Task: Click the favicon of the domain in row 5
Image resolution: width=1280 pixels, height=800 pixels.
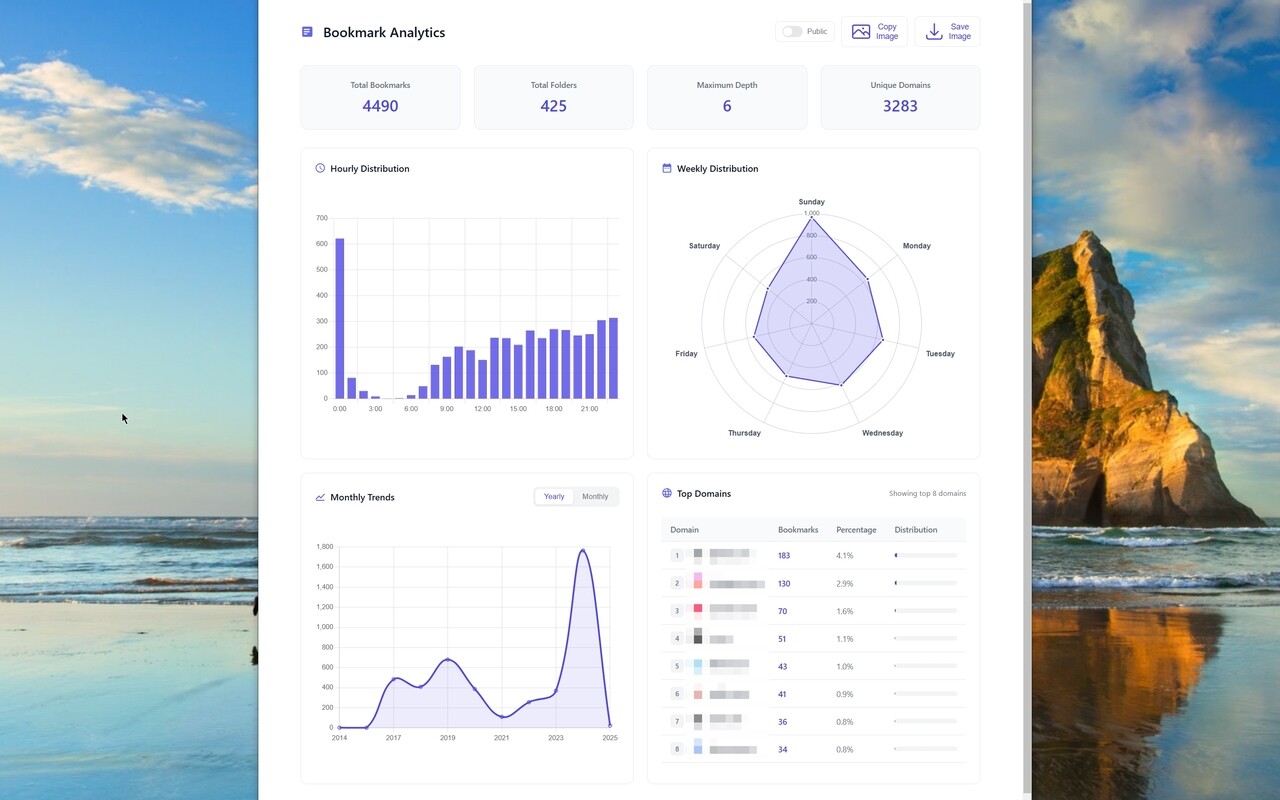Action: click(698, 666)
